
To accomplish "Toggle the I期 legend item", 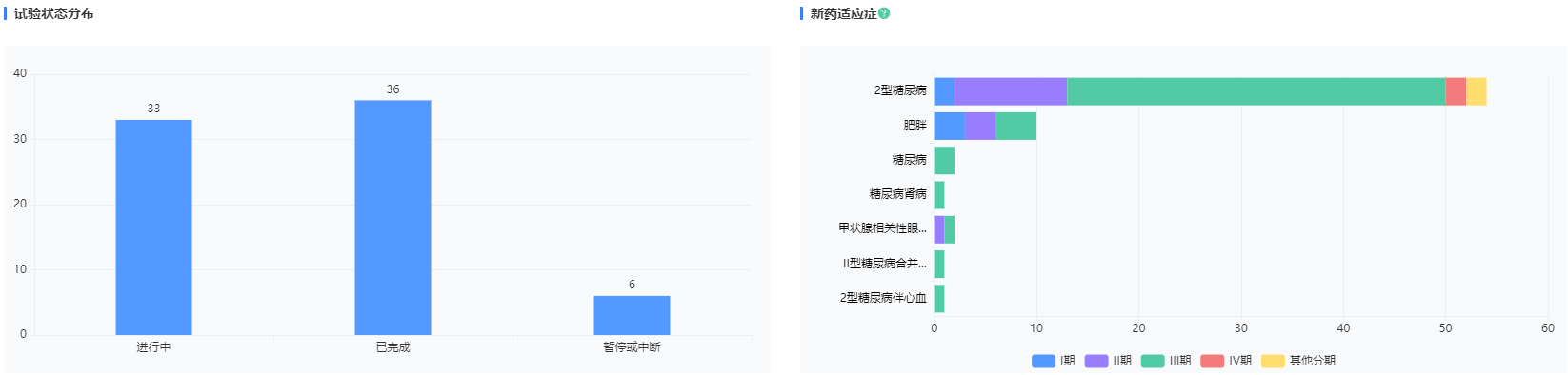I will click(1054, 361).
